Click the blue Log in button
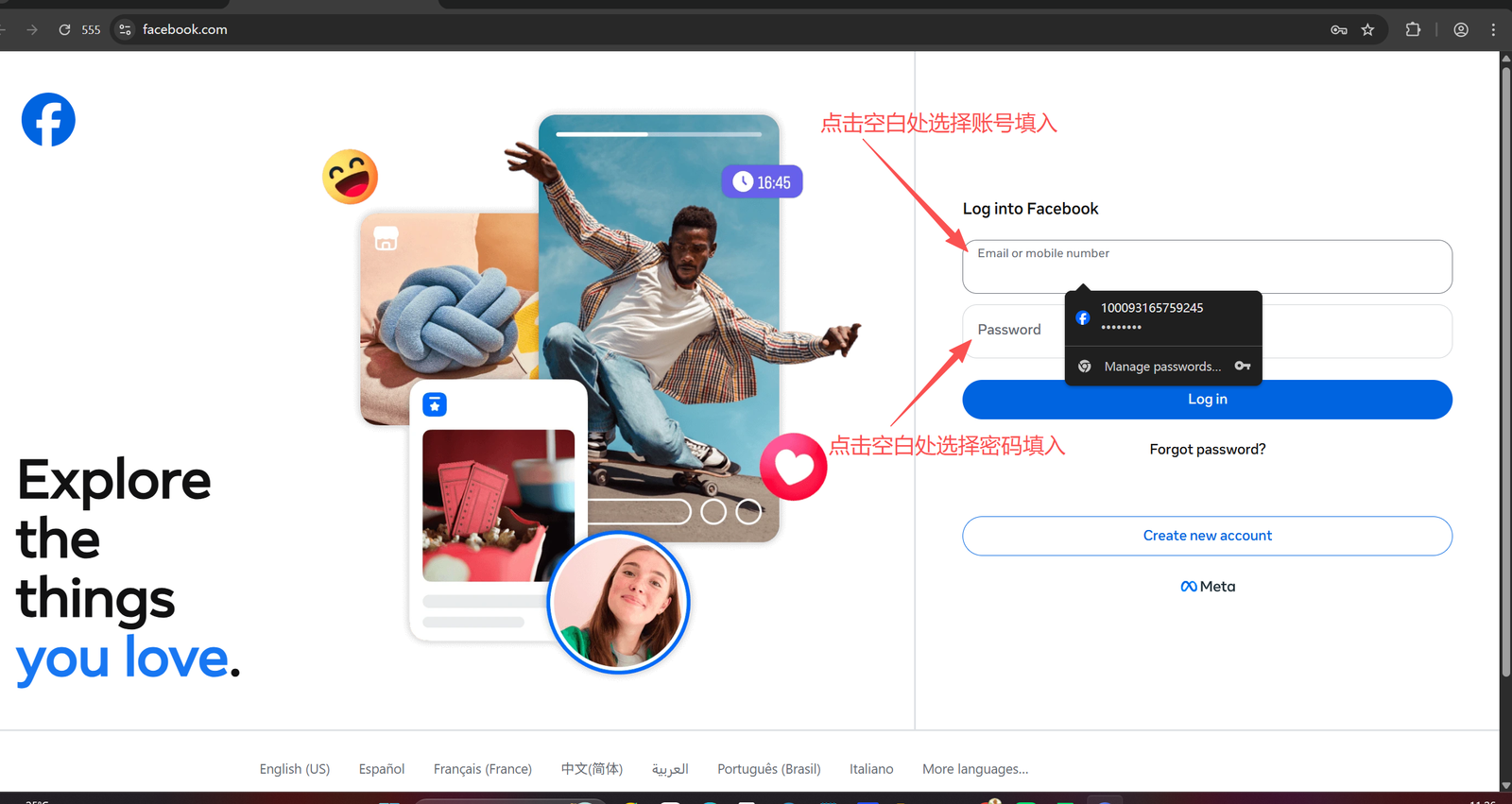This screenshot has width=1512, height=804. point(1207,400)
